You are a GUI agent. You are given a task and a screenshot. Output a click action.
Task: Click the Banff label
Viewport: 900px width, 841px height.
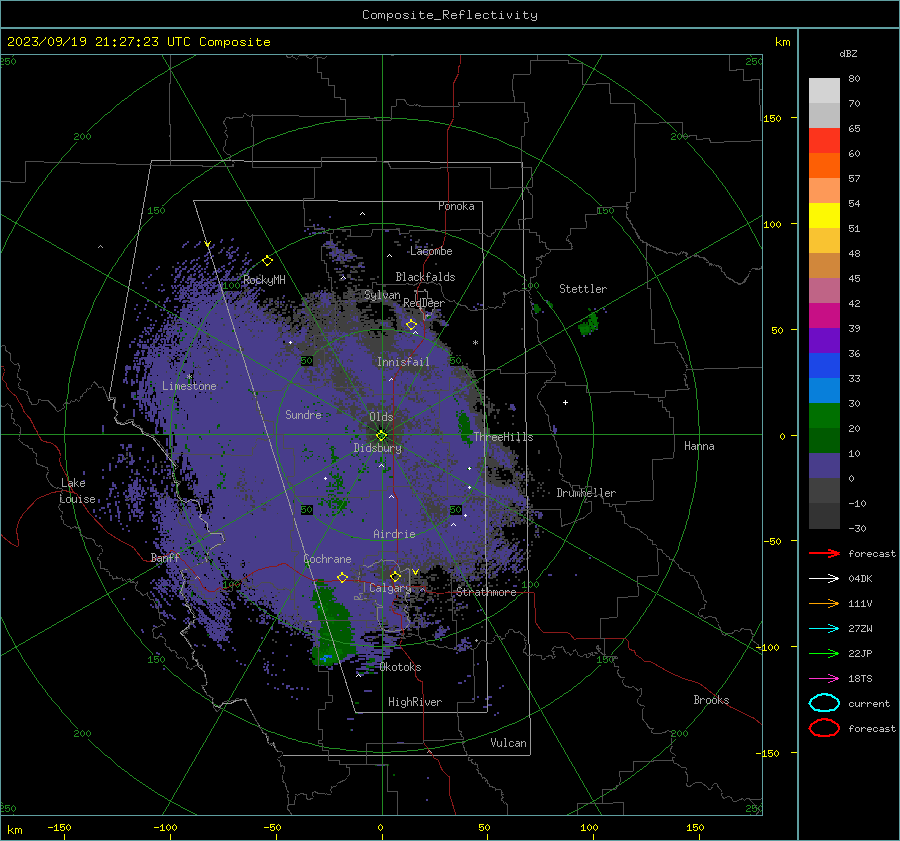click(165, 557)
